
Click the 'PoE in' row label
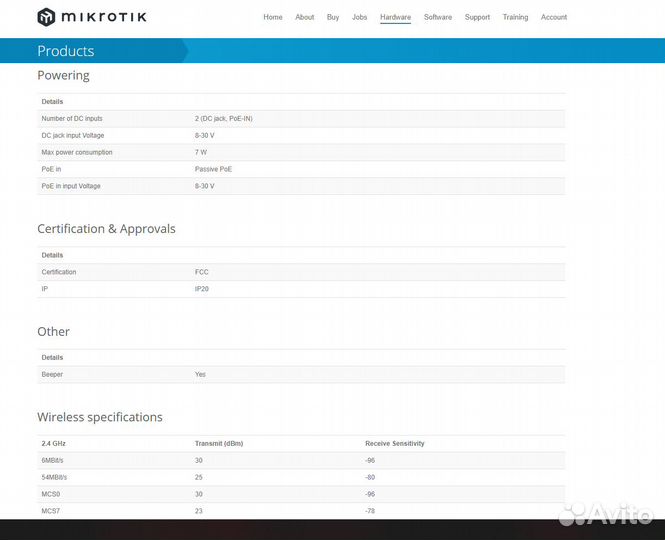[51, 169]
